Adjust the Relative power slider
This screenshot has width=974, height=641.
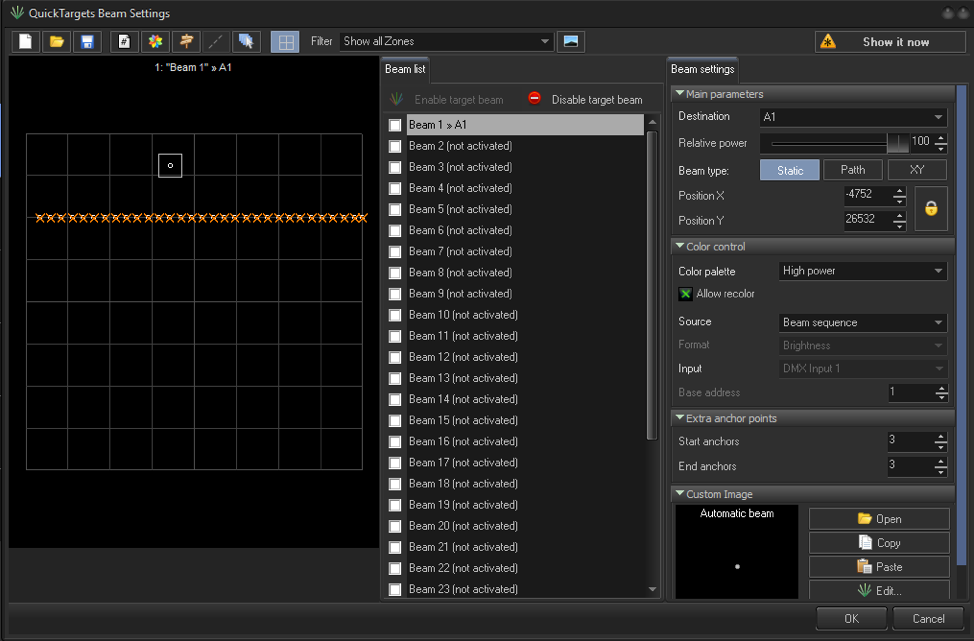[896, 143]
